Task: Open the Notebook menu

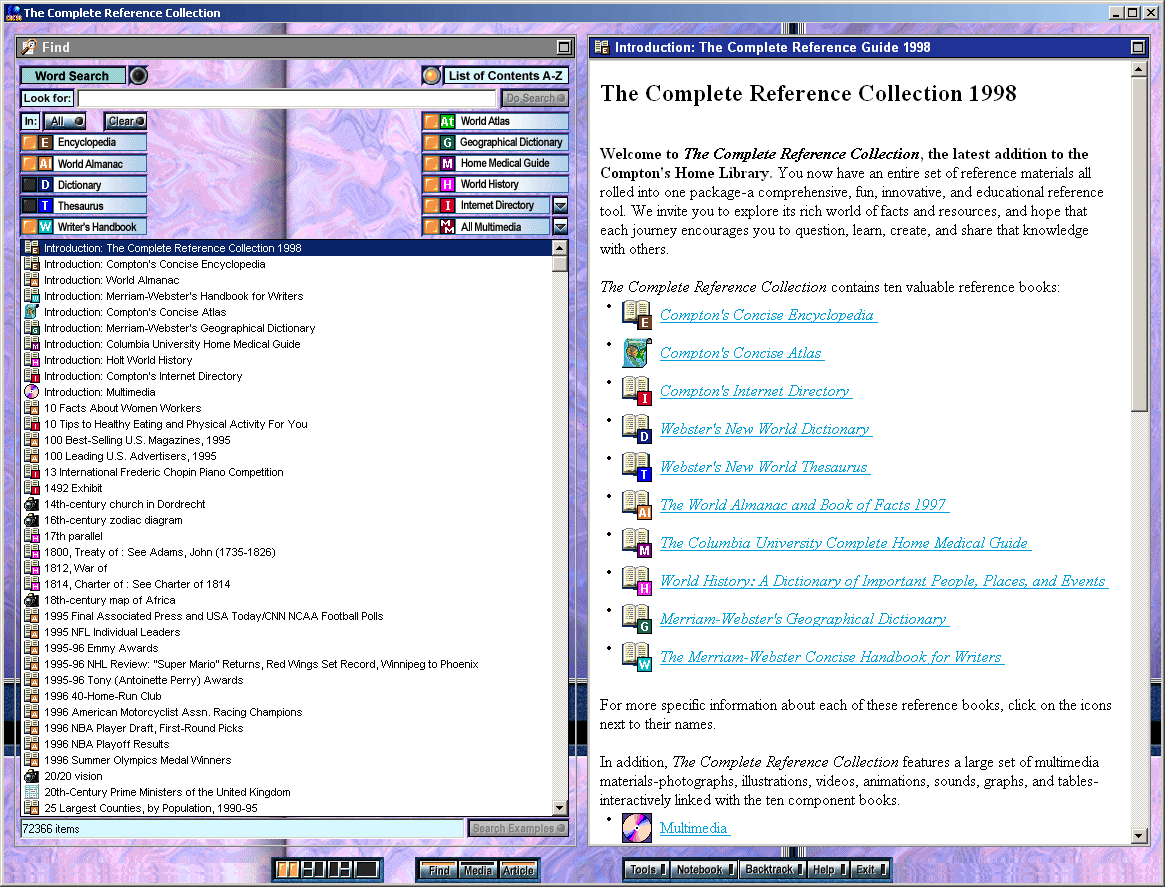Action: [705, 870]
